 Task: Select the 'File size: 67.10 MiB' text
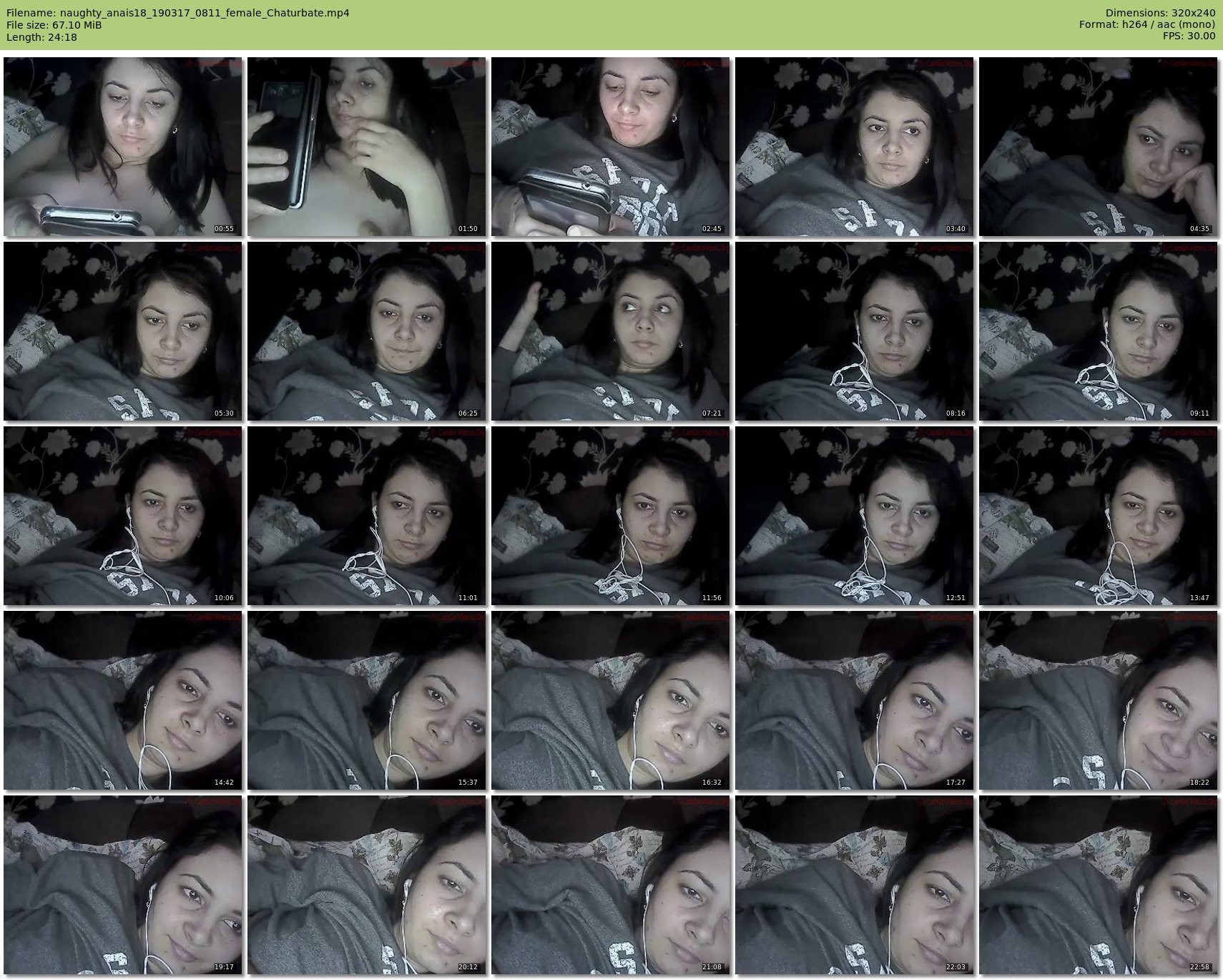point(54,25)
